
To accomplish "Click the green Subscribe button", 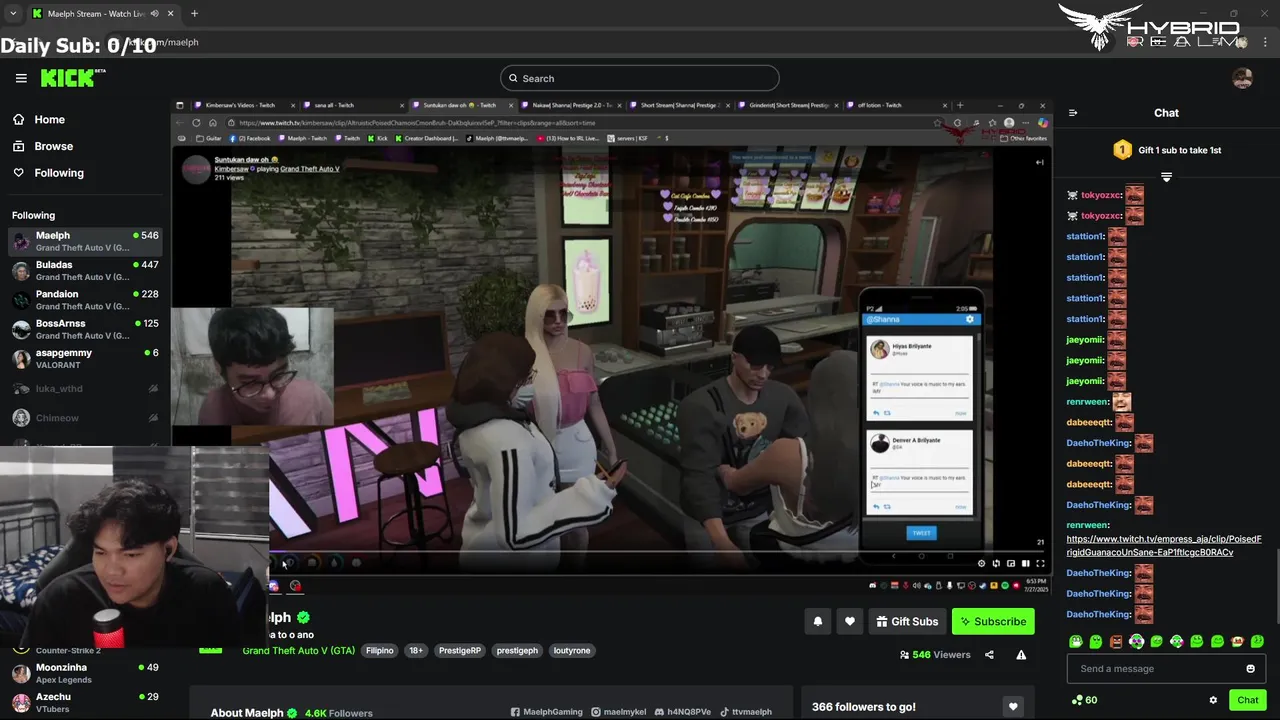I will pyautogui.click(x=993, y=621).
